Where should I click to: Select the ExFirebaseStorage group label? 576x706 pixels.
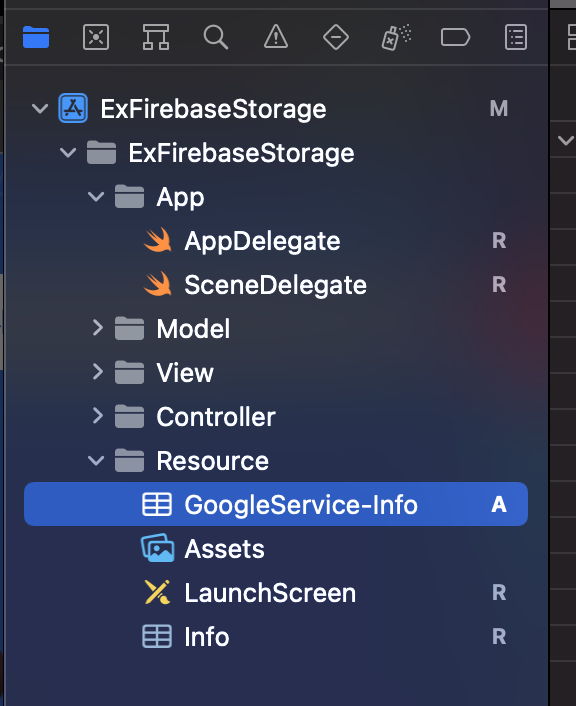click(241, 153)
